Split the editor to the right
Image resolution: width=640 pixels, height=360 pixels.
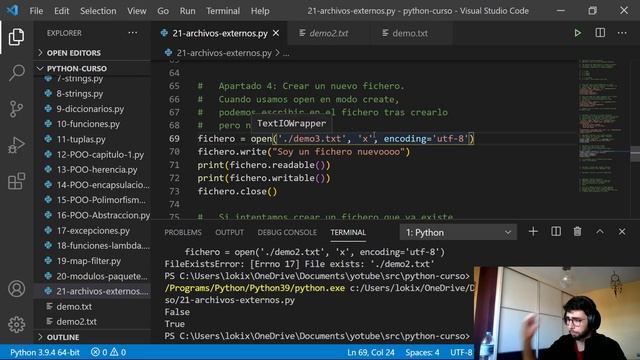tap(600, 33)
